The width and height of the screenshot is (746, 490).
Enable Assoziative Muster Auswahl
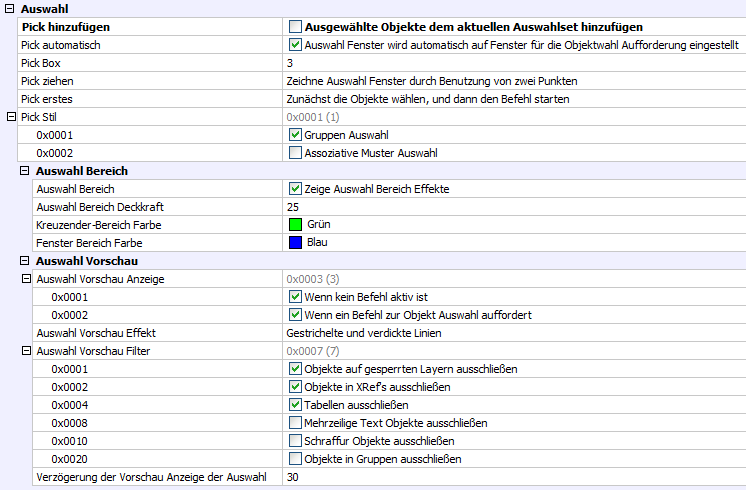tap(295, 153)
